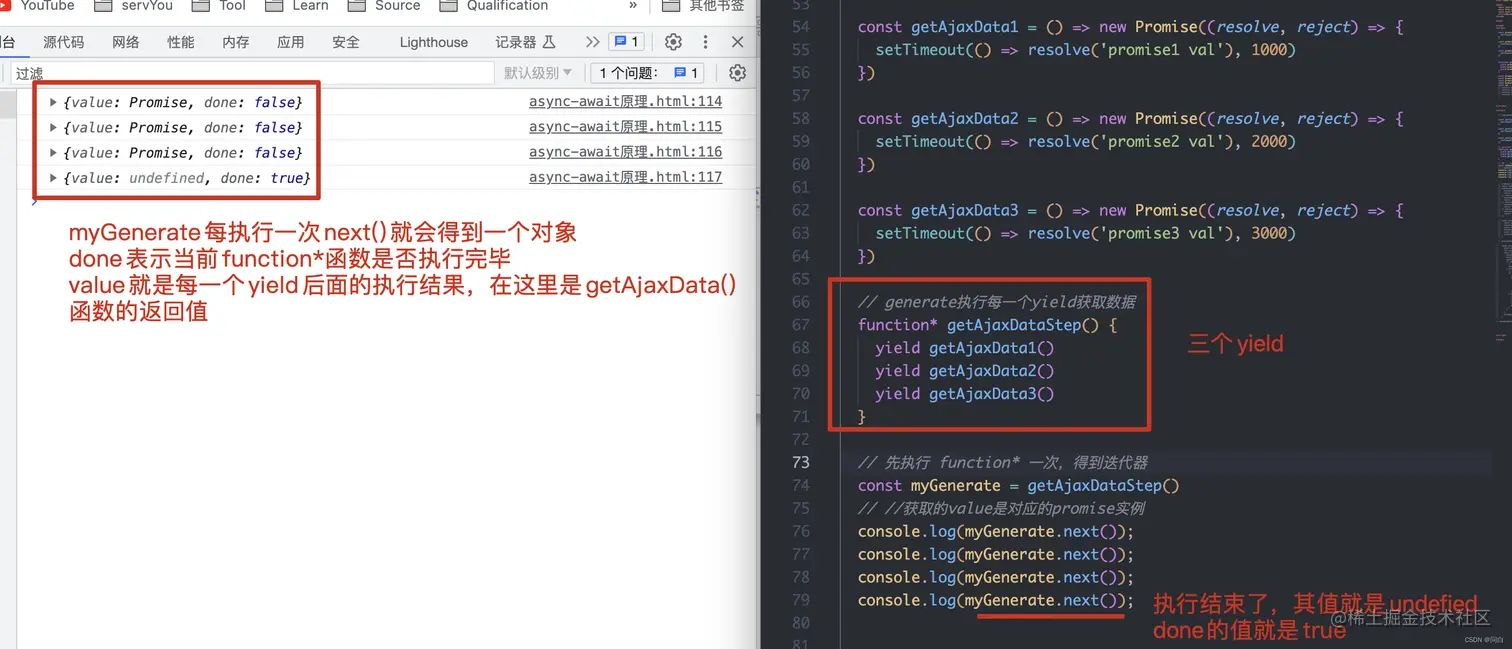Expand {value: undefined, done: true} entry
1512x649 pixels.
tap(54, 178)
